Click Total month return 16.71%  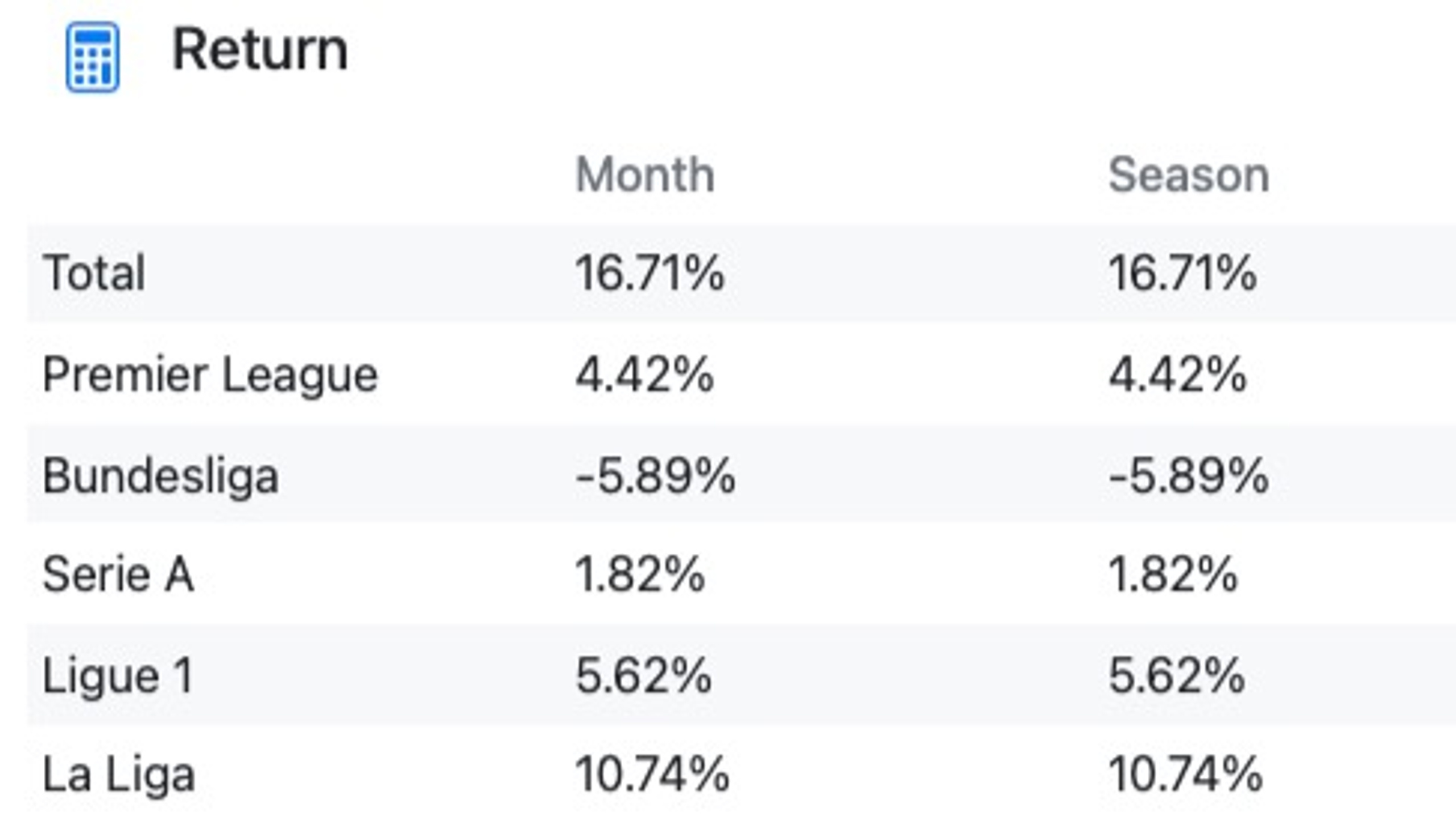pyautogui.click(x=650, y=273)
